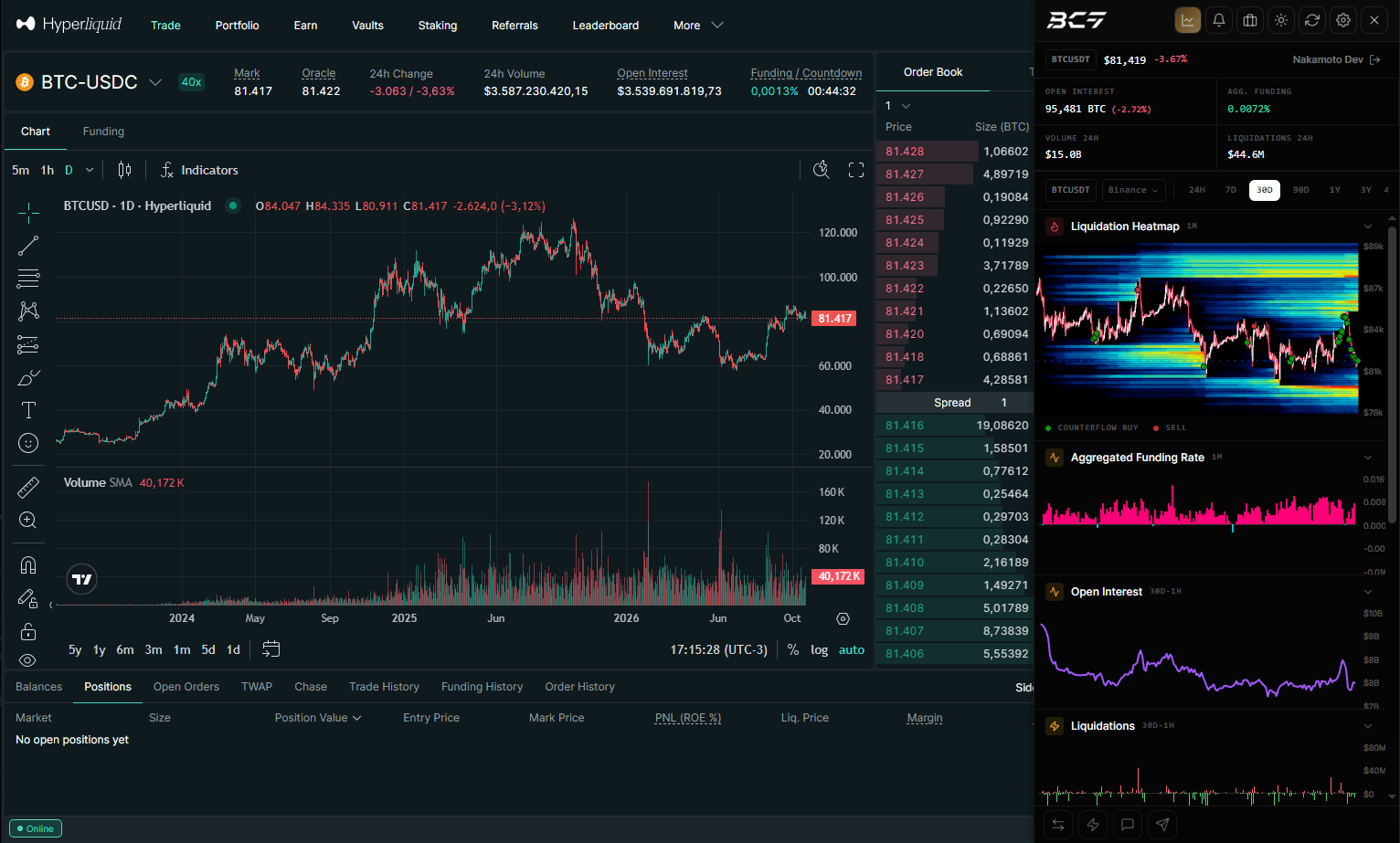Collapse the Liquidation Heatmap section
Screen dimensions: 1400x843
(1368, 227)
